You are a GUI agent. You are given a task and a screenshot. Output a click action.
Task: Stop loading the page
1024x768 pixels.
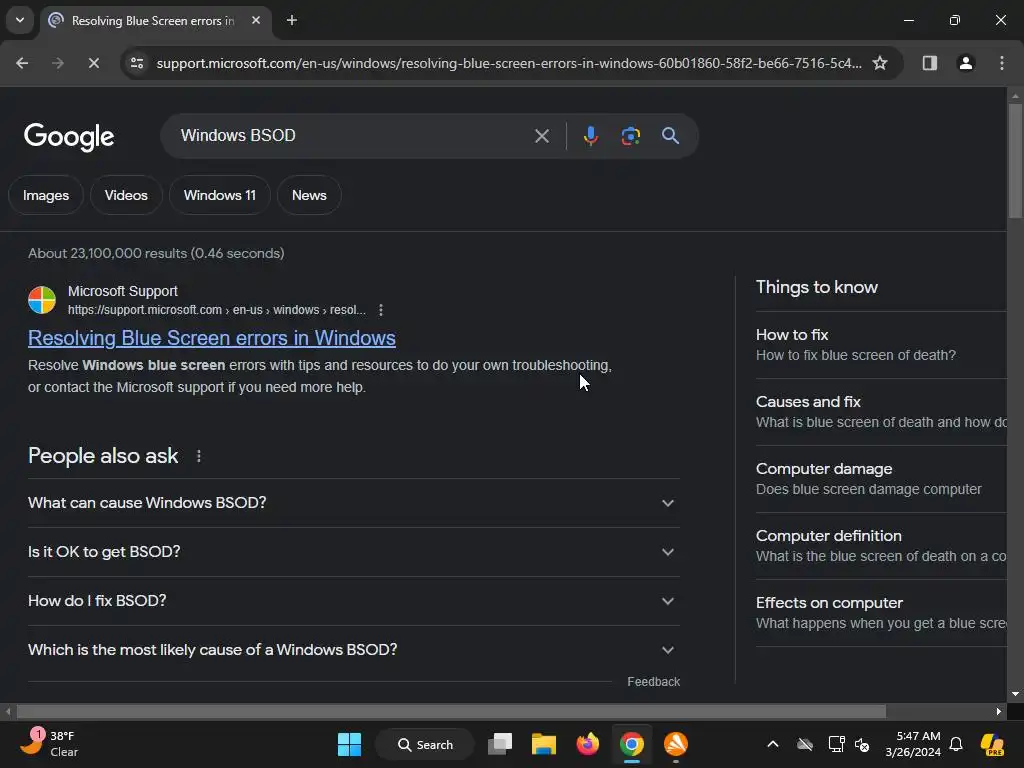[x=94, y=63]
